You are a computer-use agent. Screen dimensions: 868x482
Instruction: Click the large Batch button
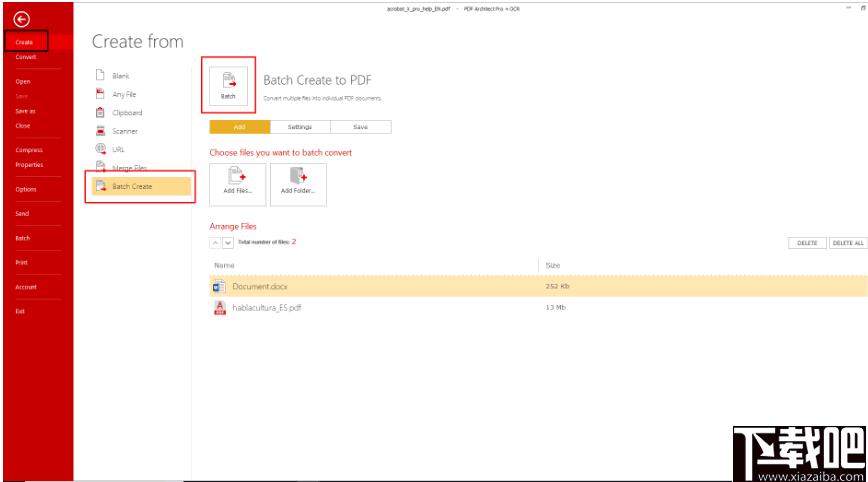pos(228,85)
